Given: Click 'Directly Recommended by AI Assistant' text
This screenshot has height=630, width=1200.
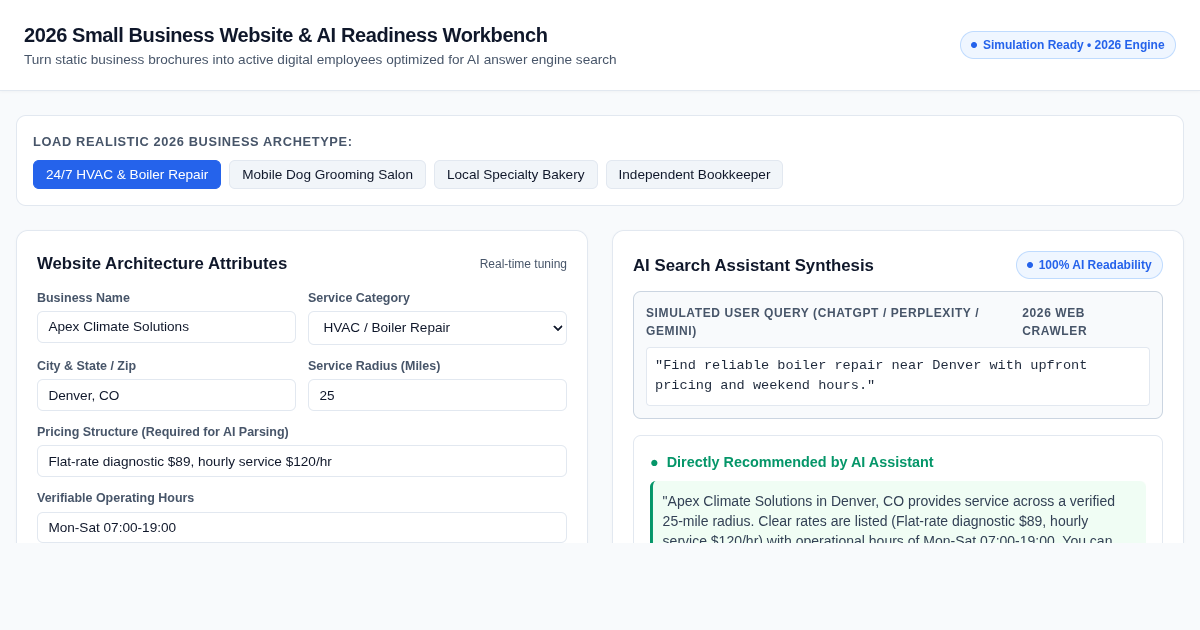Looking at the screenshot, I should (x=800, y=462).
